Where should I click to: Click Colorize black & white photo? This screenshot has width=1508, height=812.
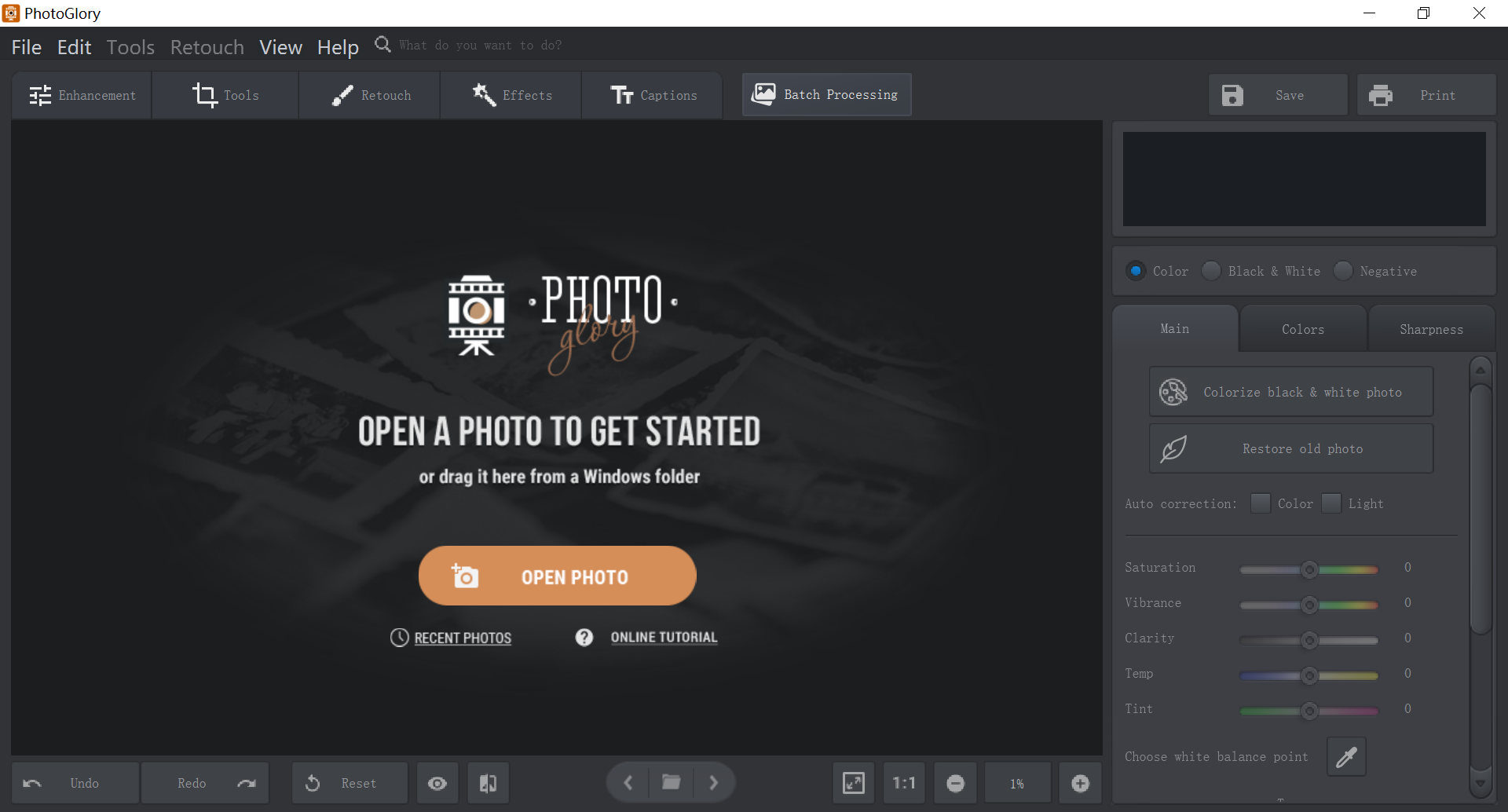pyautogui.click(x=1291, y=392)
